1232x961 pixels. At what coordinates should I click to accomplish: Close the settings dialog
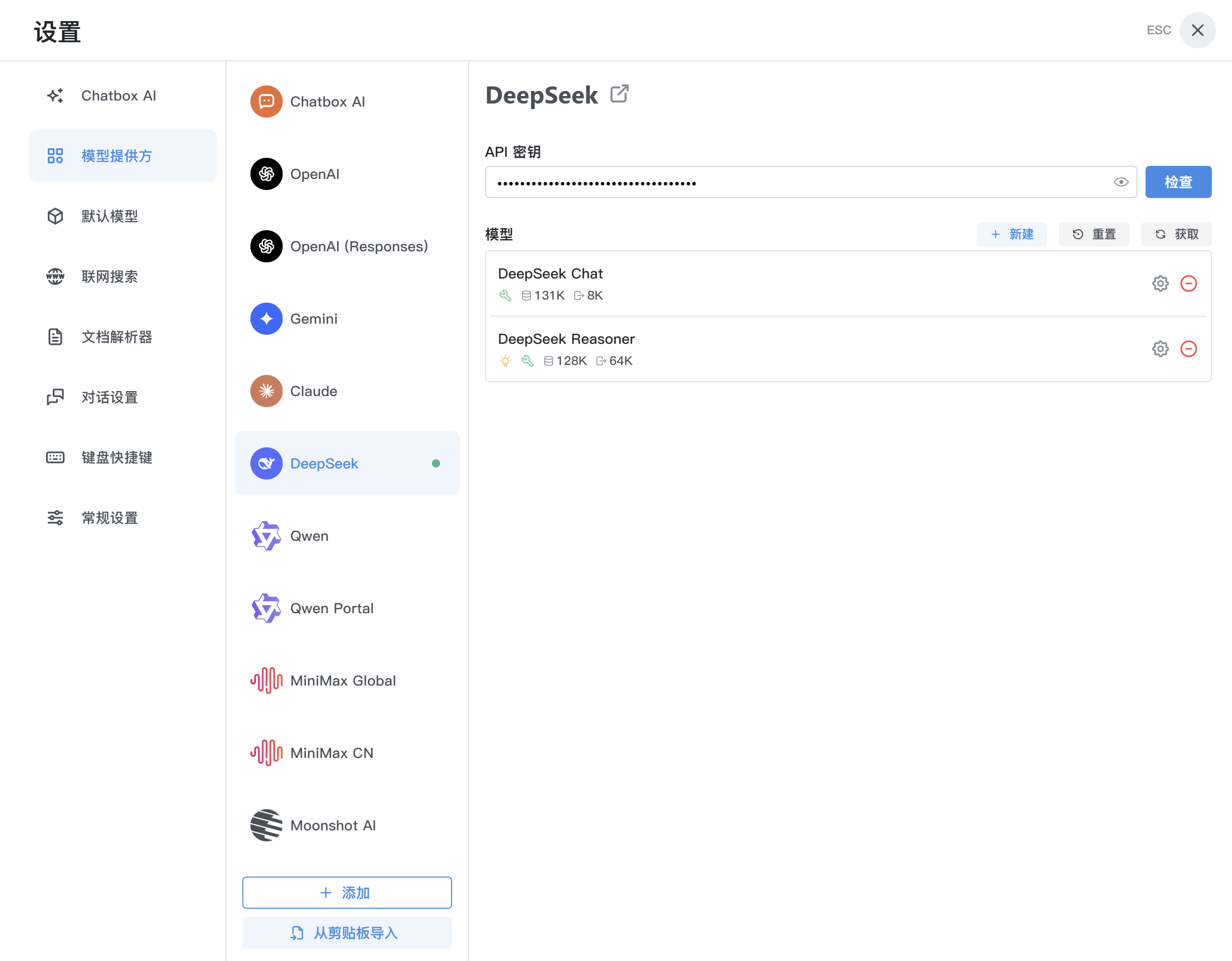[1197, 30]
